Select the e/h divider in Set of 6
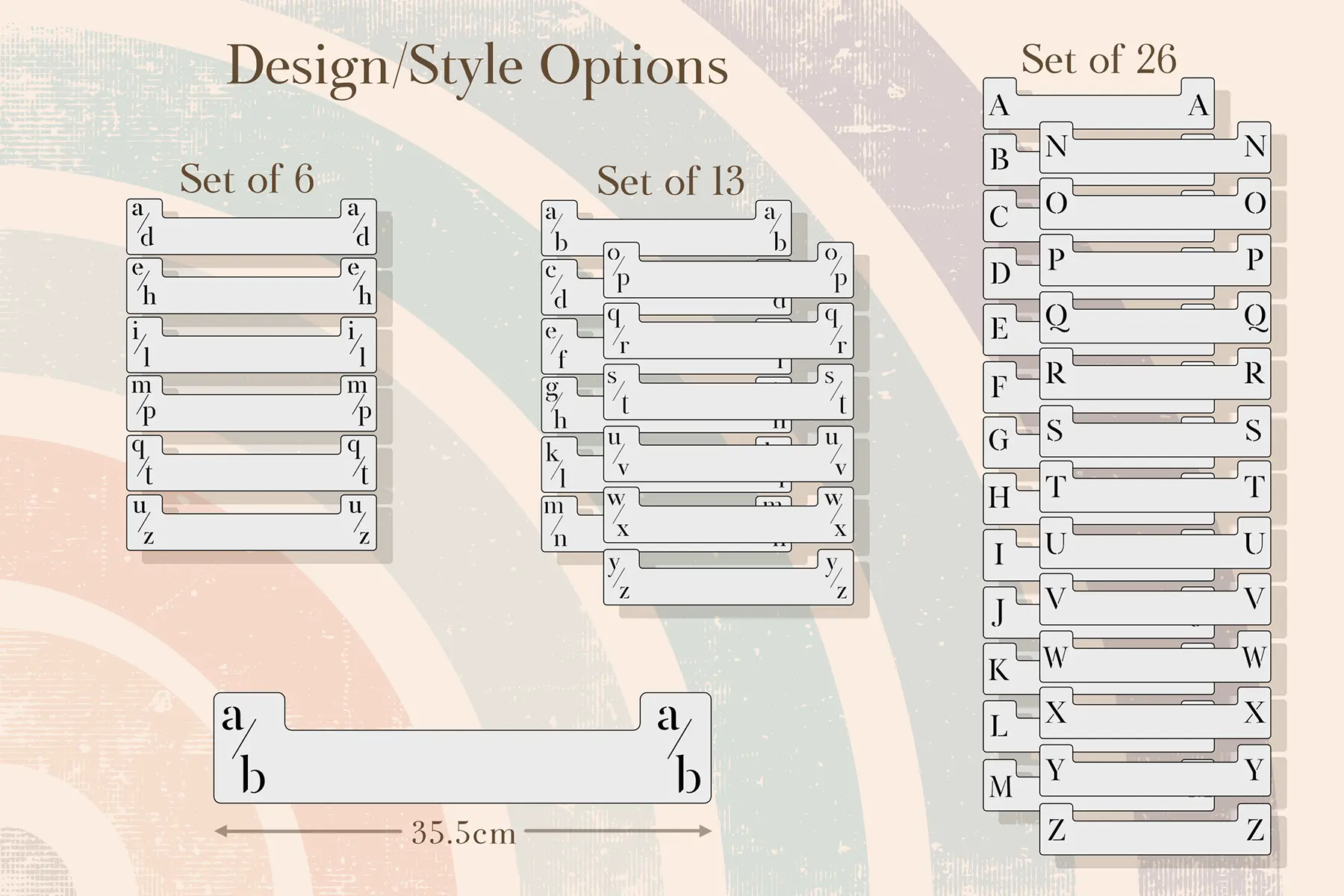The image size is (1344, 896). (251, 295)
